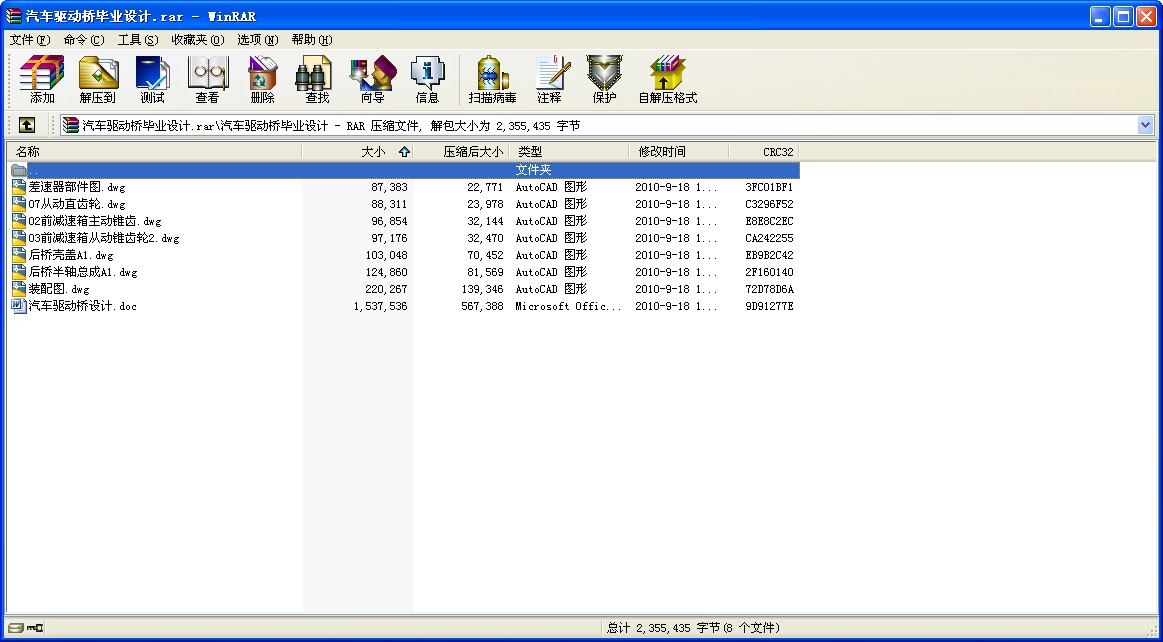The image size is (1163, 642).
Task: Open the 选项(N) menu
Action: point(257,40)
